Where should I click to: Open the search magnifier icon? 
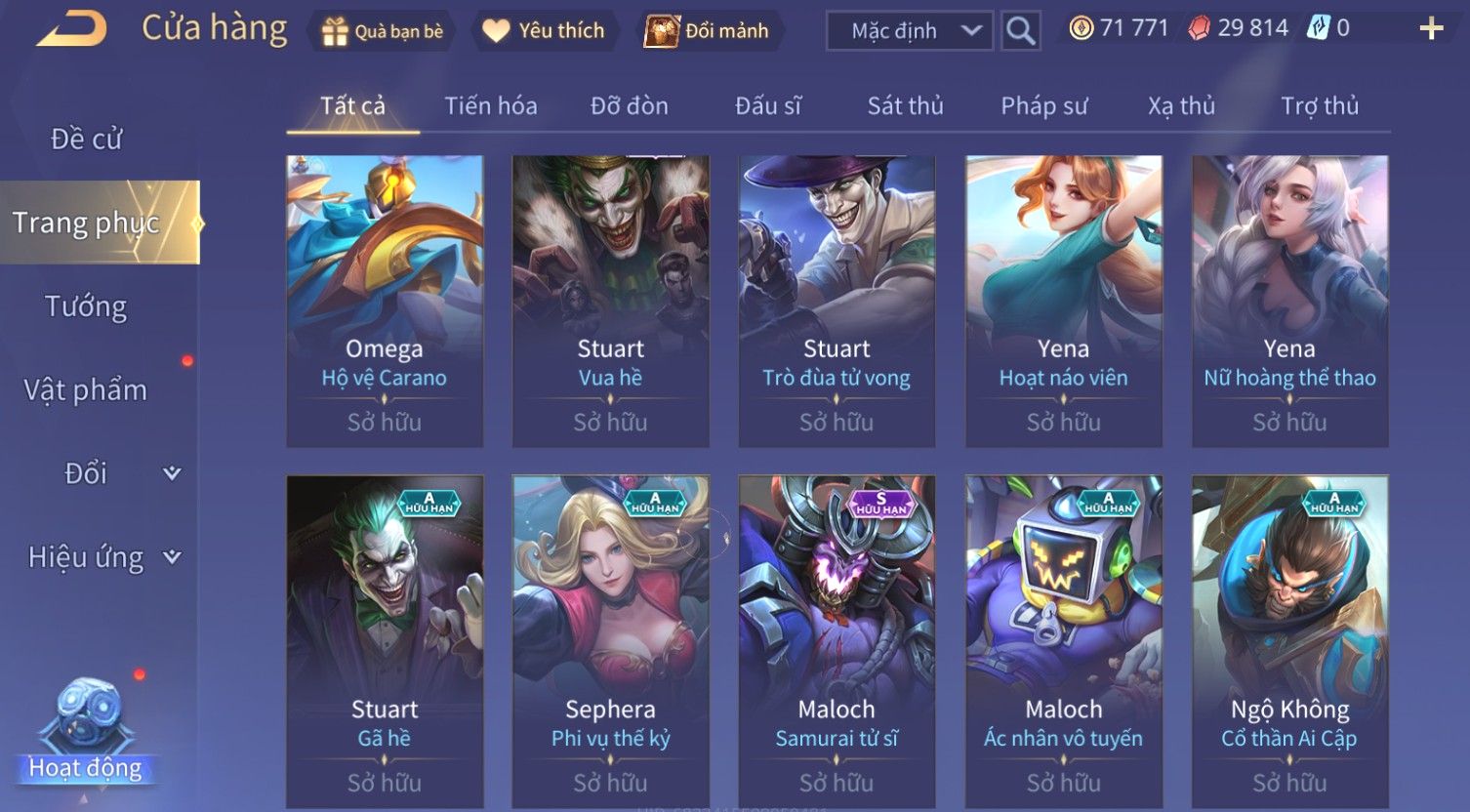1020,31
